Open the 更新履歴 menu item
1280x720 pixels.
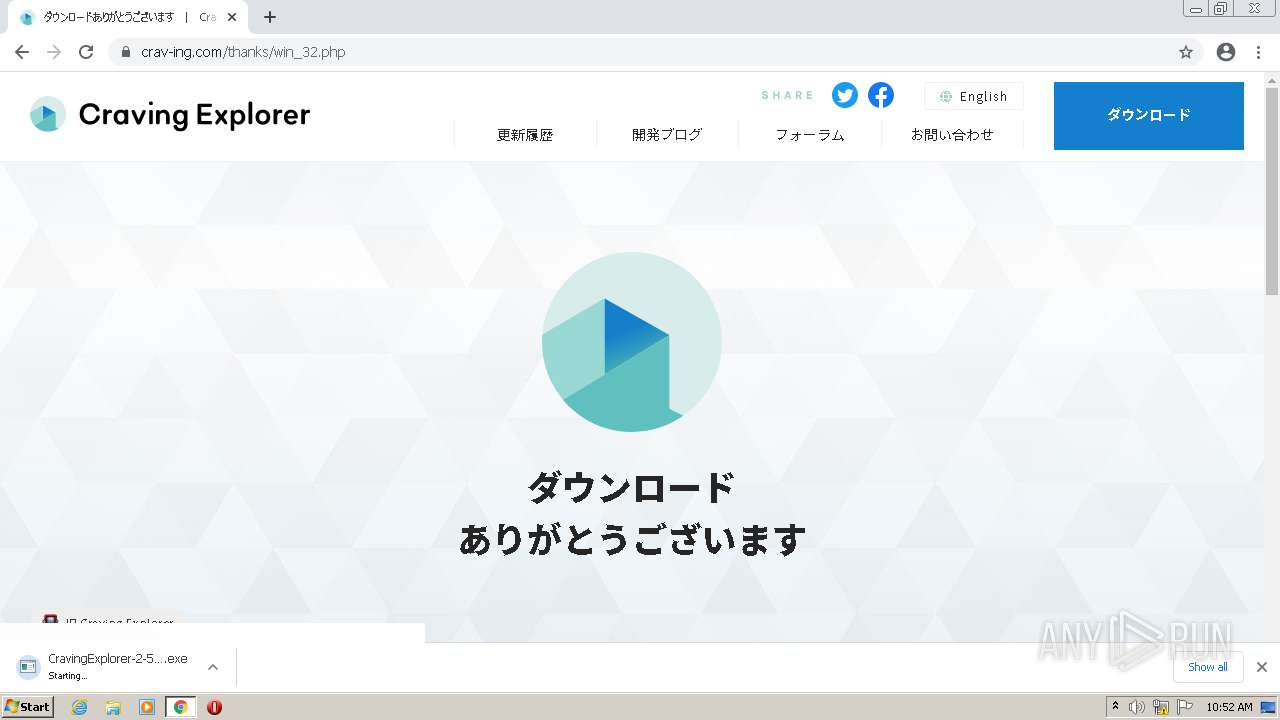(525, 135)
